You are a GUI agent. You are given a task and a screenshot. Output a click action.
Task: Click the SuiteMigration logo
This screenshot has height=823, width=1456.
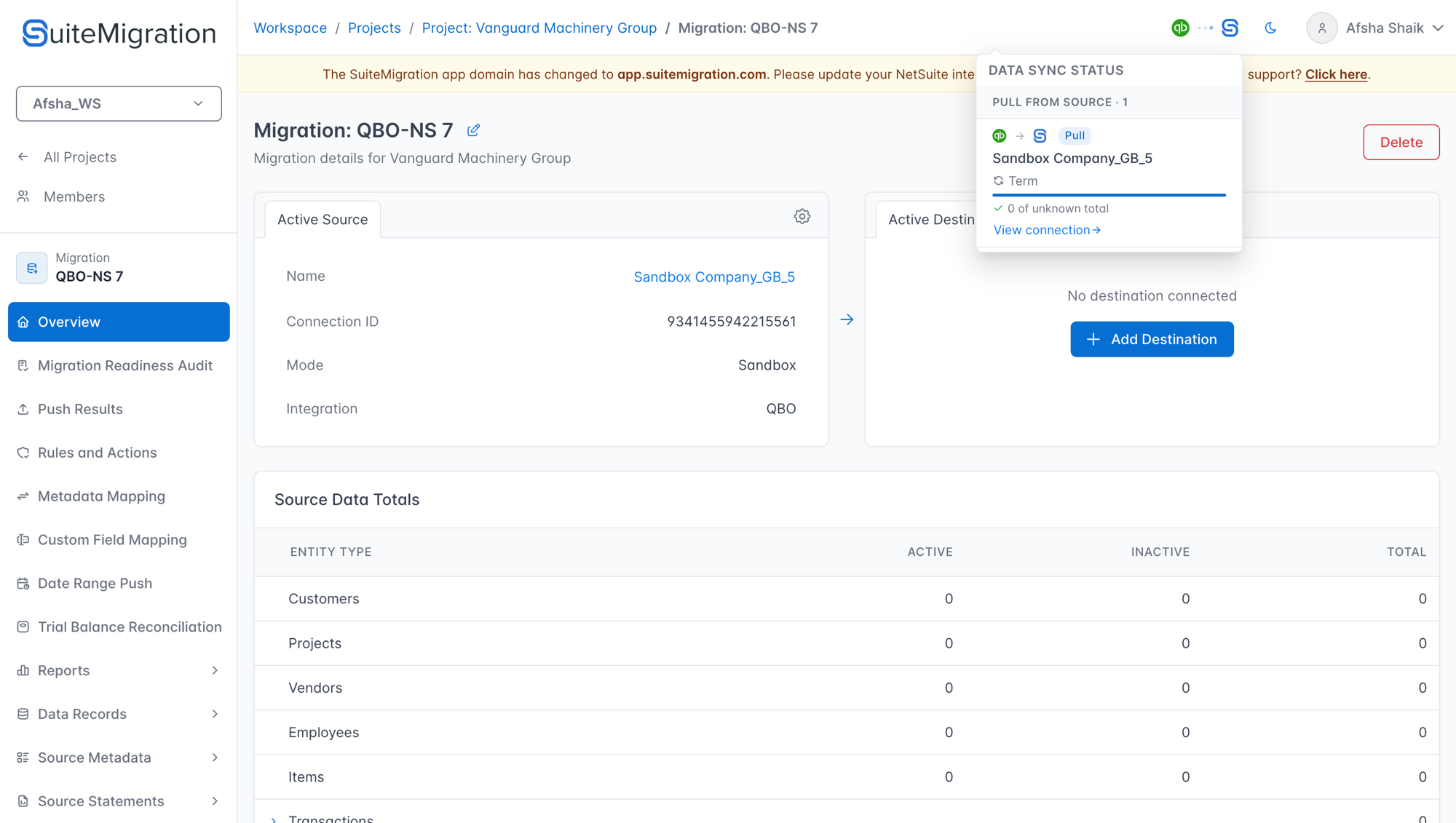119,33
